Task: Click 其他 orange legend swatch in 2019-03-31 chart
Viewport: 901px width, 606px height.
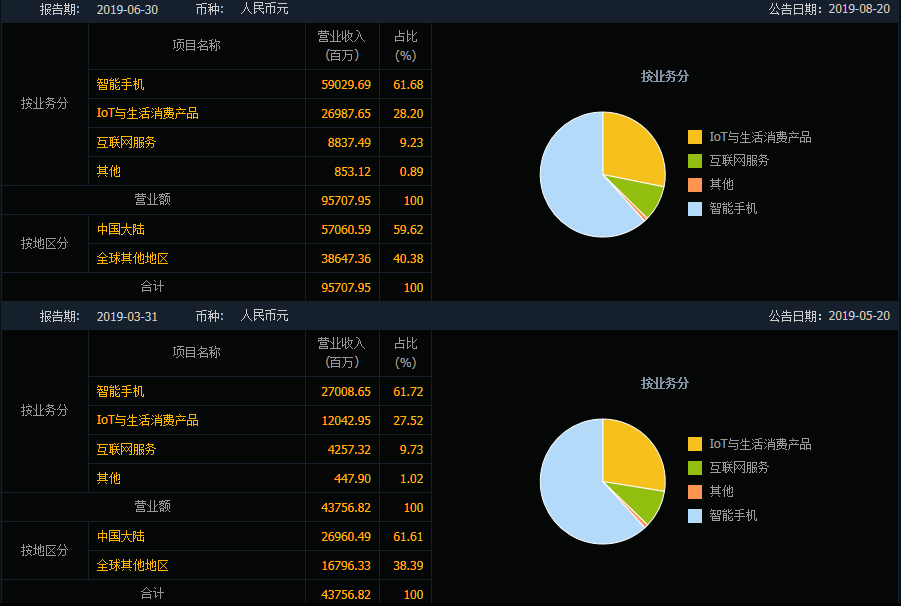Action: (x=695, y=492)
